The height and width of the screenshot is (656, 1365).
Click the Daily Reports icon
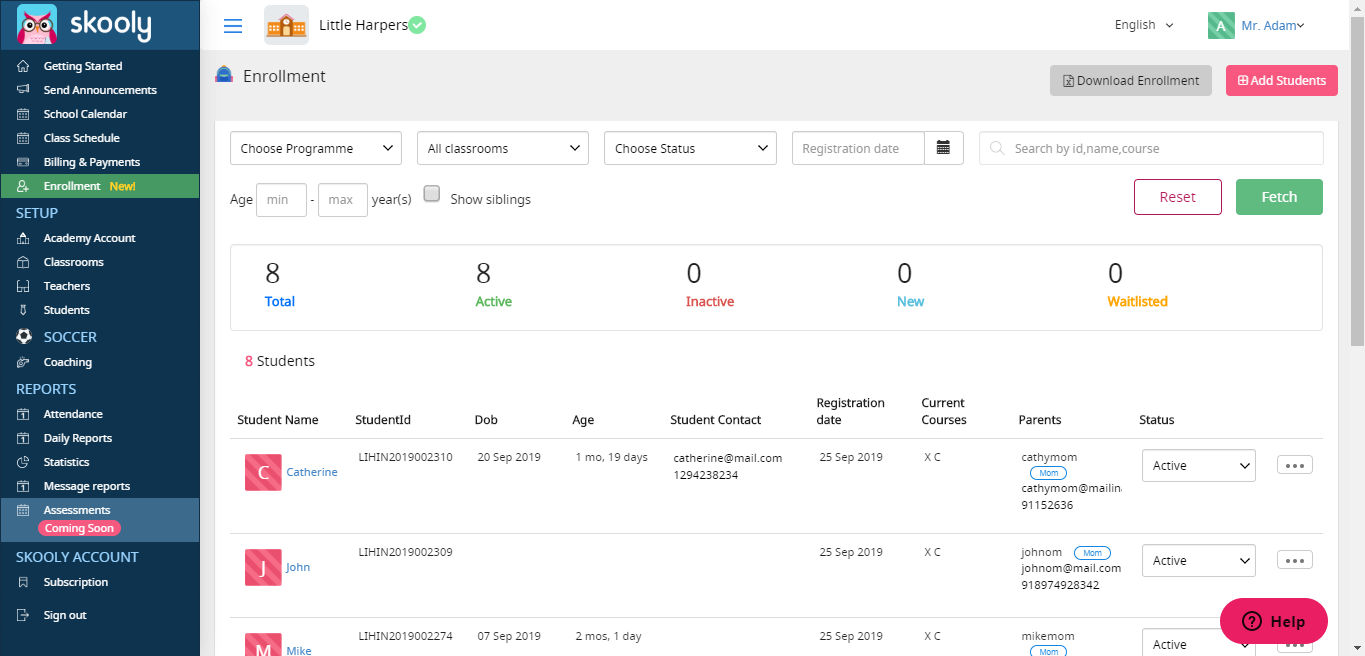coord(23,438)
